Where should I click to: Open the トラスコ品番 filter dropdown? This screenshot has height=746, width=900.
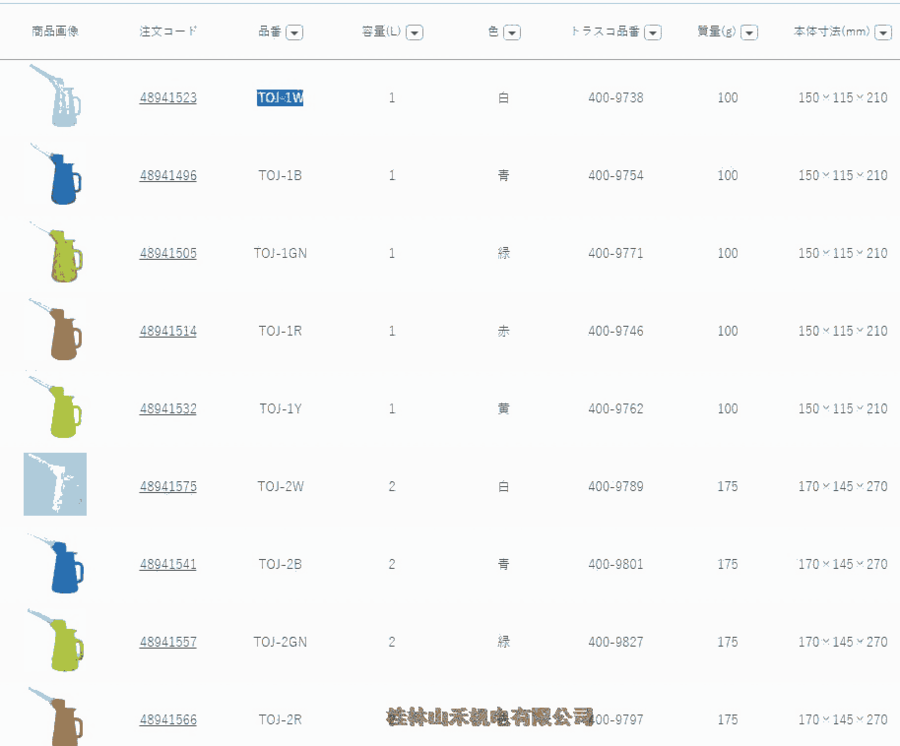(653, 32)
